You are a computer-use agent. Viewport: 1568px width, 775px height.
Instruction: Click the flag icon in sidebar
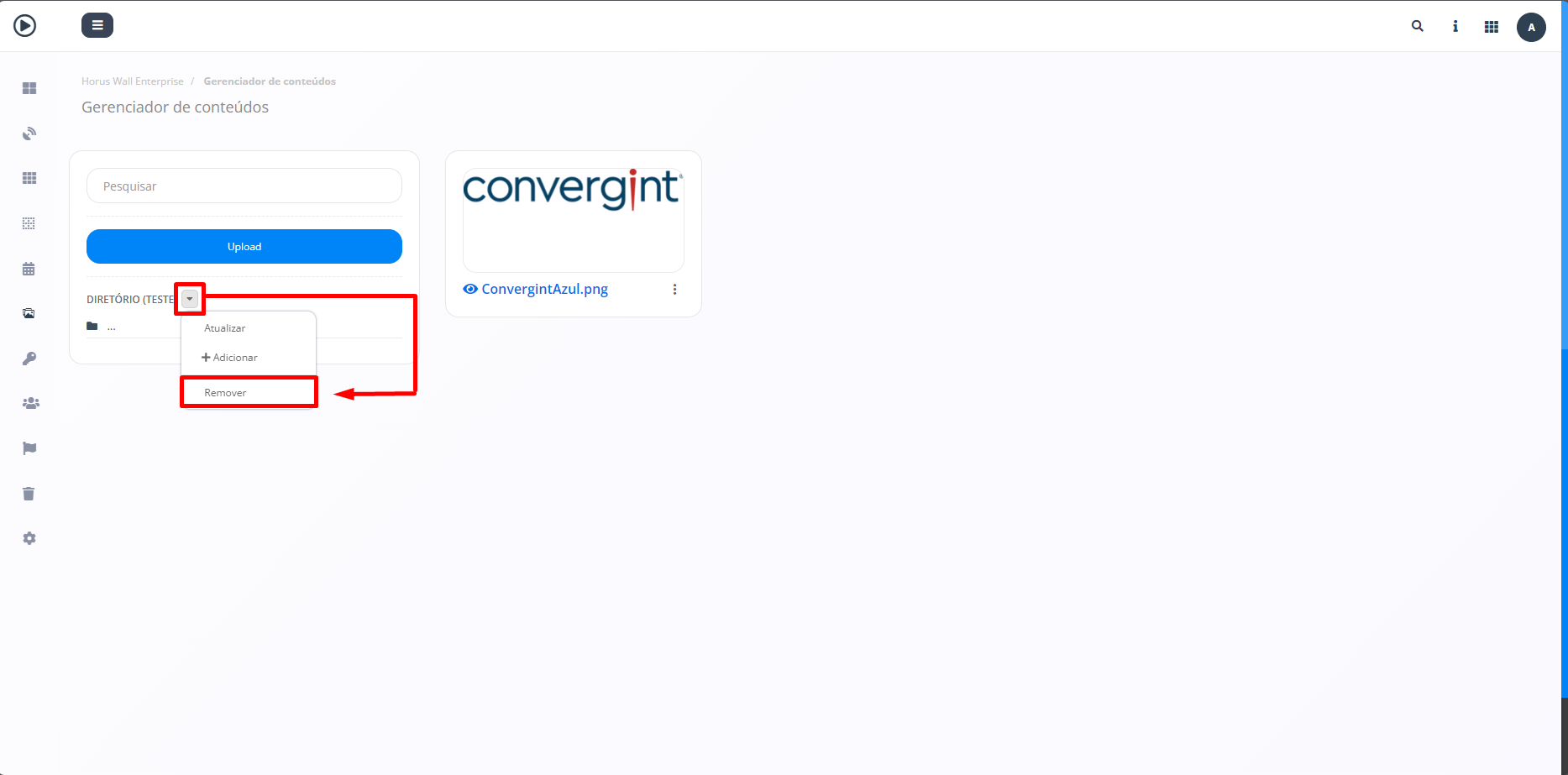click(29, 448)
